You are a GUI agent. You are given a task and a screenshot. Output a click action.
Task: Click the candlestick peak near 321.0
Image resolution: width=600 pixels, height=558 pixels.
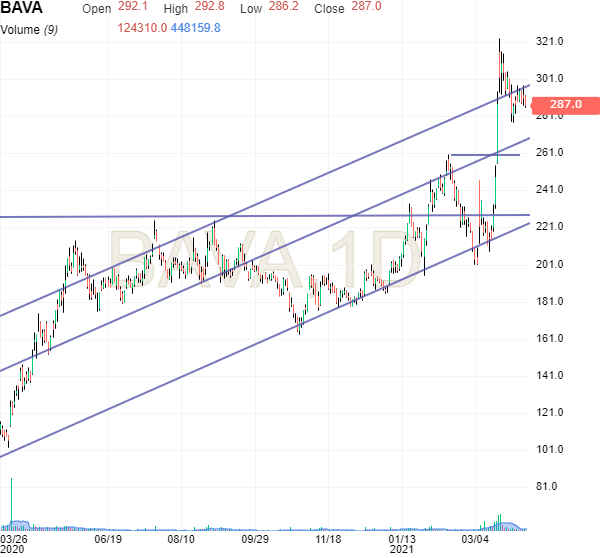click(x=500, y=42)
